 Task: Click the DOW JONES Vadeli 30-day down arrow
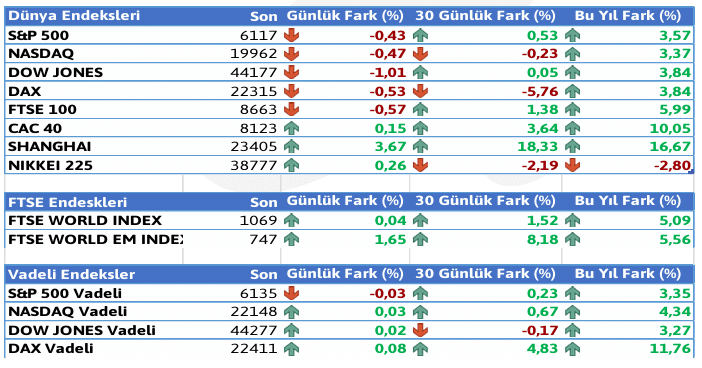pyautogui.click(x=420, y=330)
